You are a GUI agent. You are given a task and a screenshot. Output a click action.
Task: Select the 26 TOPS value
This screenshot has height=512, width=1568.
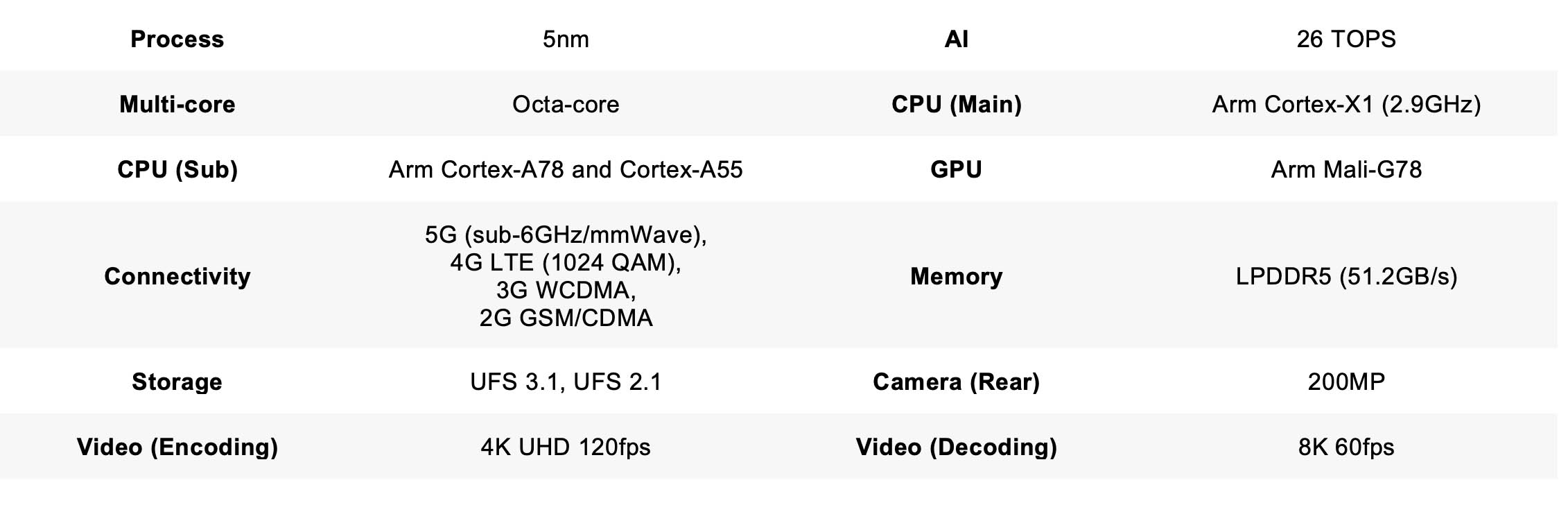pos(1345,39)
